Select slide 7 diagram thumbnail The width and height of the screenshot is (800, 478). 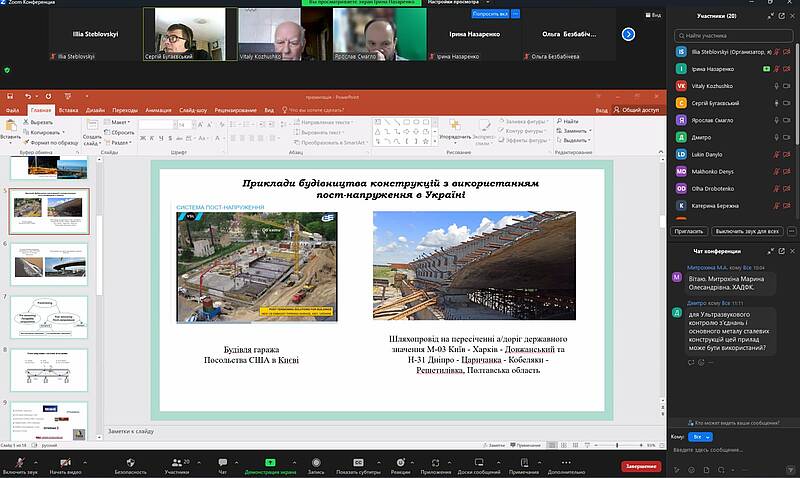[49, 317]
